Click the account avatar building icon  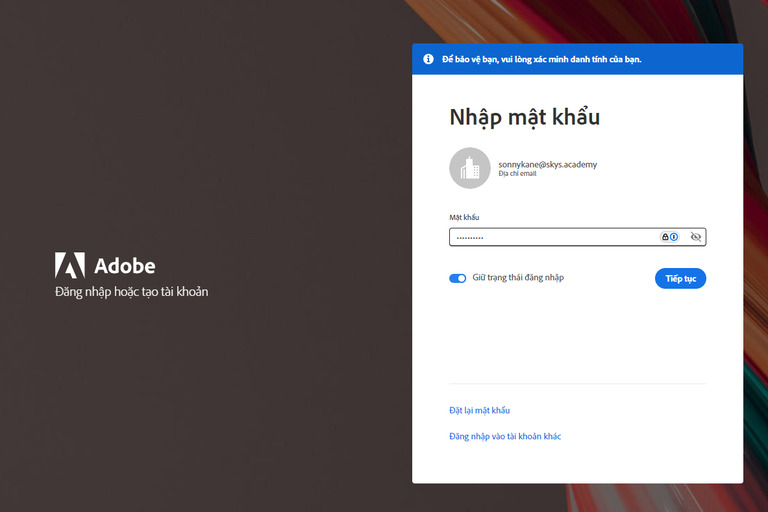470,168
